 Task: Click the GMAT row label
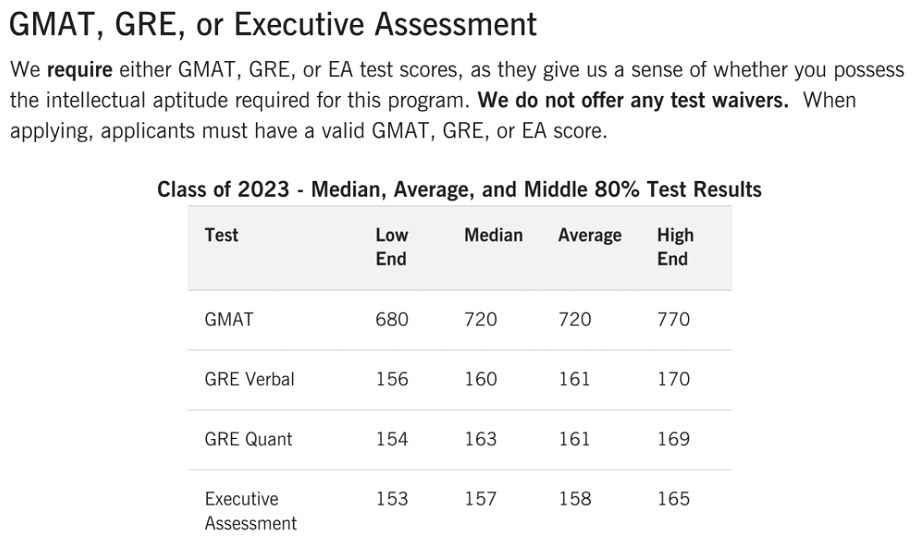tap(229, 320)
